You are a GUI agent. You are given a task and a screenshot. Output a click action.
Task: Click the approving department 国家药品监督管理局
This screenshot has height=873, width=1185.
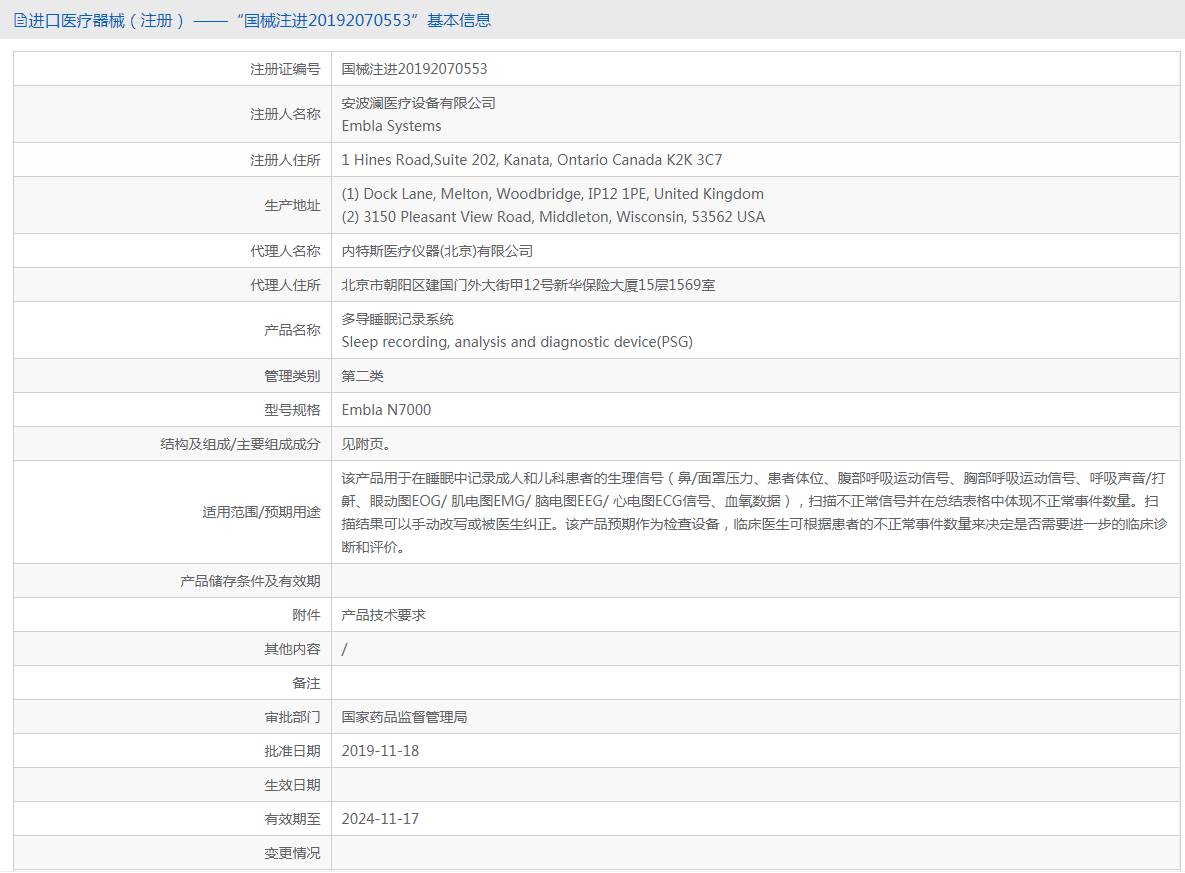pos(404,717)
